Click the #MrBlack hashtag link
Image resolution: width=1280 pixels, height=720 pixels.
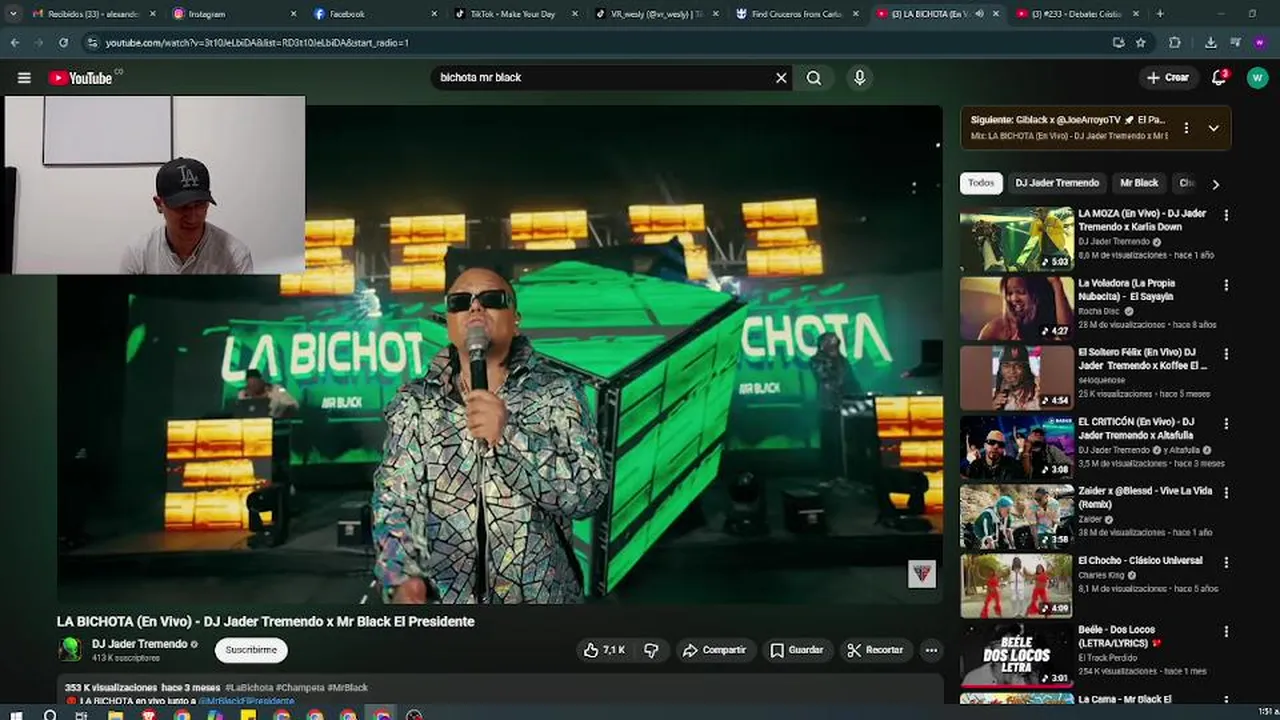pos(348,688)
